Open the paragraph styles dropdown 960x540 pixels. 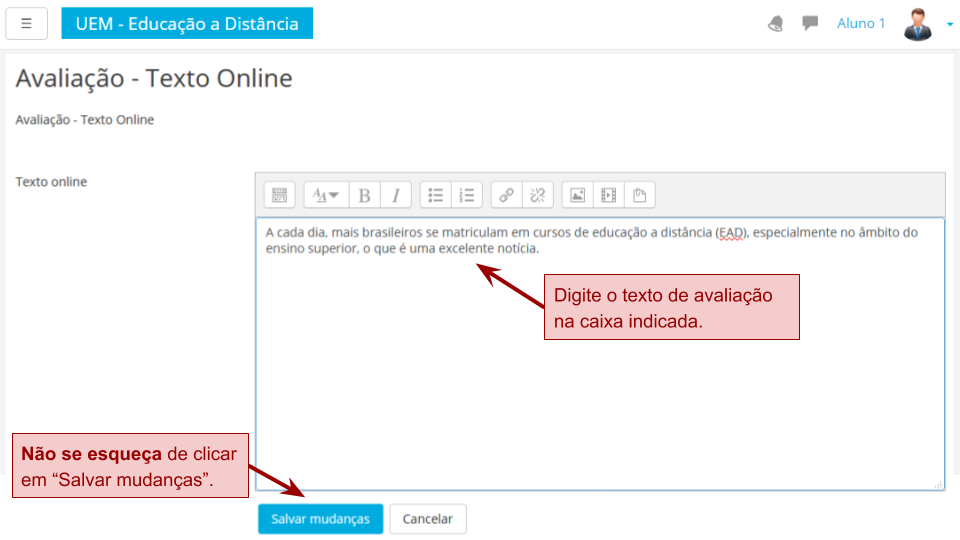click(x=326, y=195)
